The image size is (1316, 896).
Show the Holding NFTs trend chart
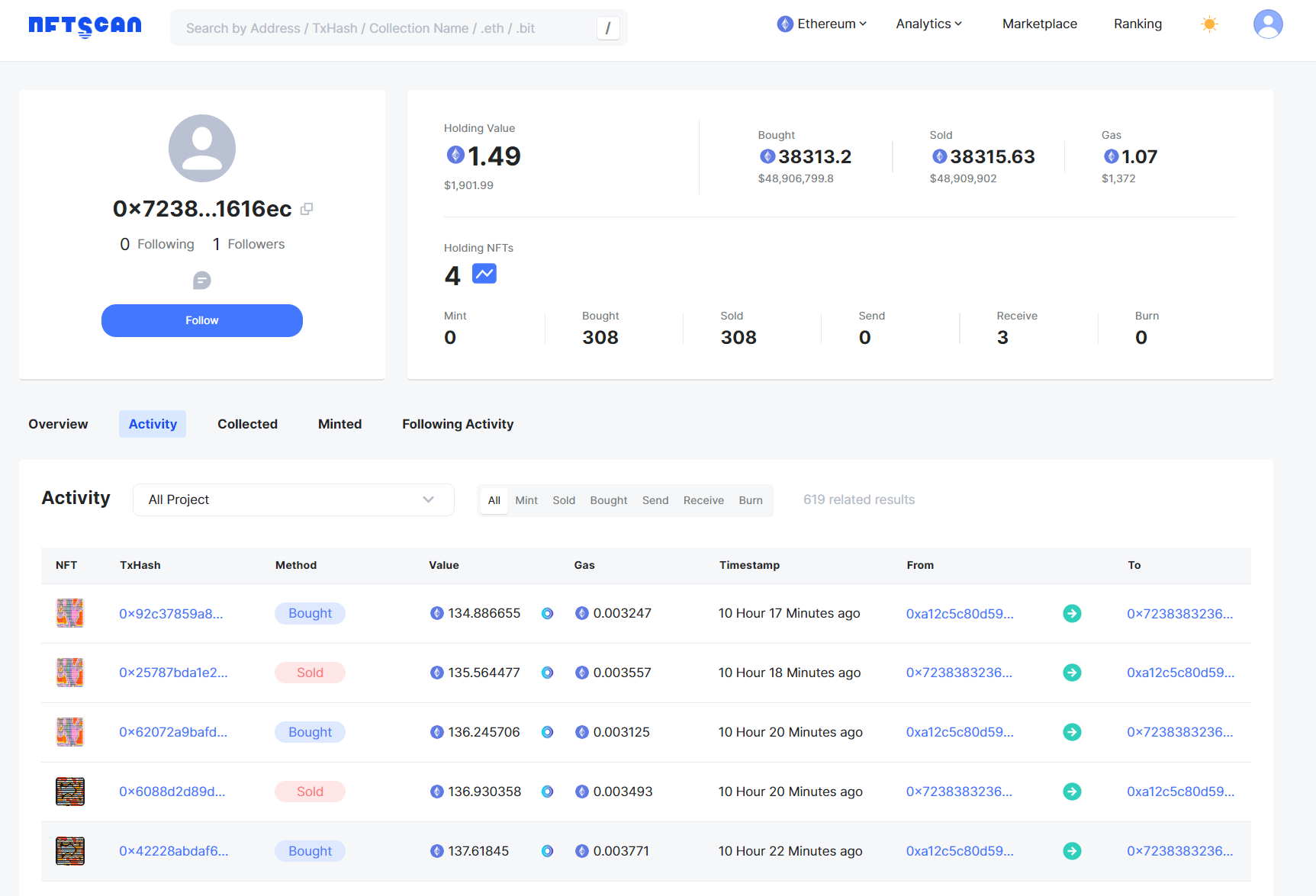coord(484,274)
